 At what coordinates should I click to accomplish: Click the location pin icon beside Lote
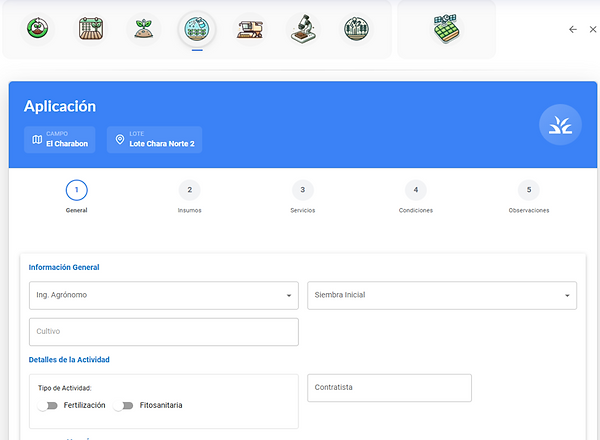click(120, 140)
